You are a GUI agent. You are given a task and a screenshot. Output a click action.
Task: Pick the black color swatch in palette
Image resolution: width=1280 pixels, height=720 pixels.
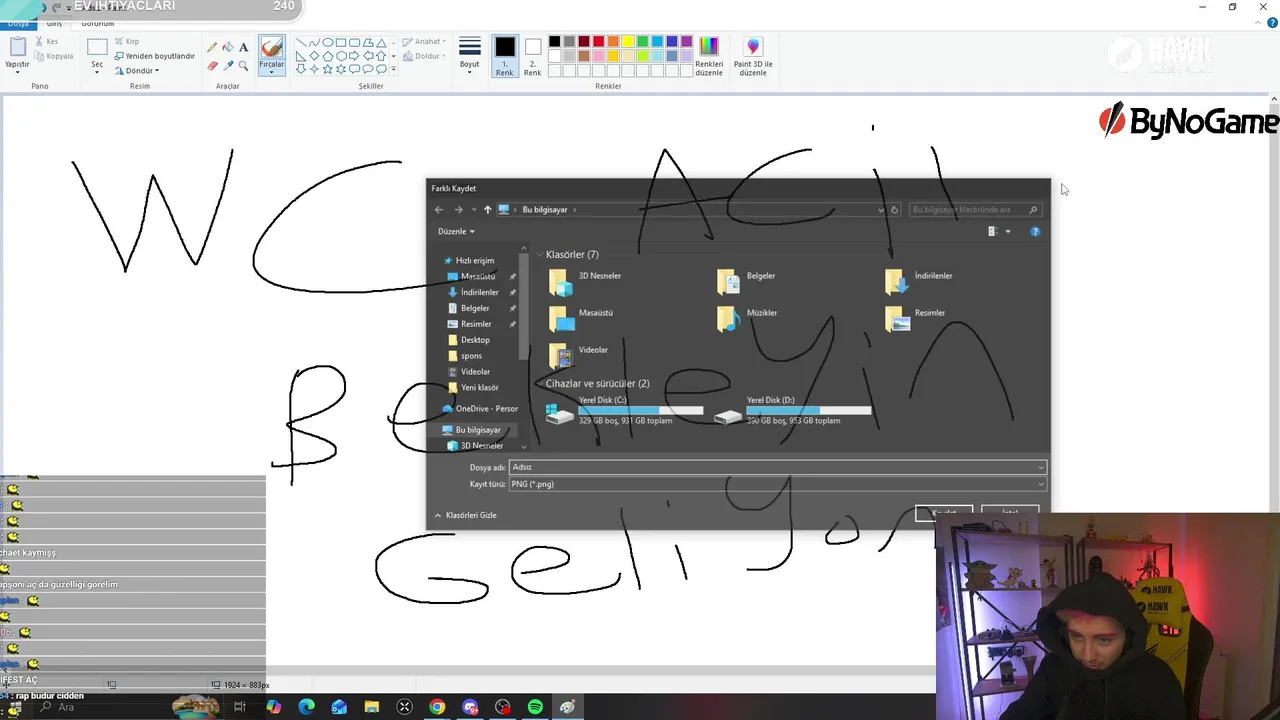(x=554, y=42)
